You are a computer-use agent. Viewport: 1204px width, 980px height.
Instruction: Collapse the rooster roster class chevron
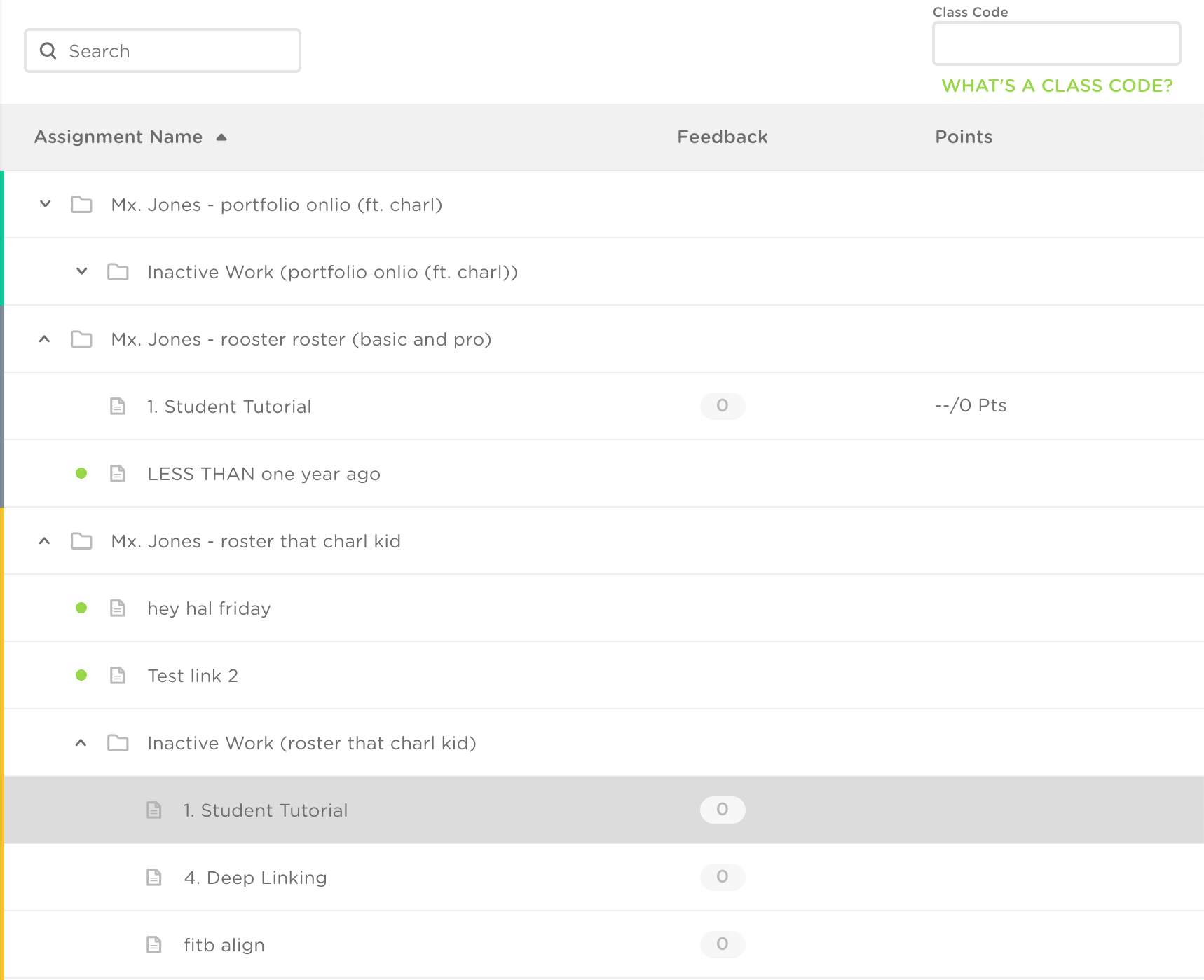[45, 339]
